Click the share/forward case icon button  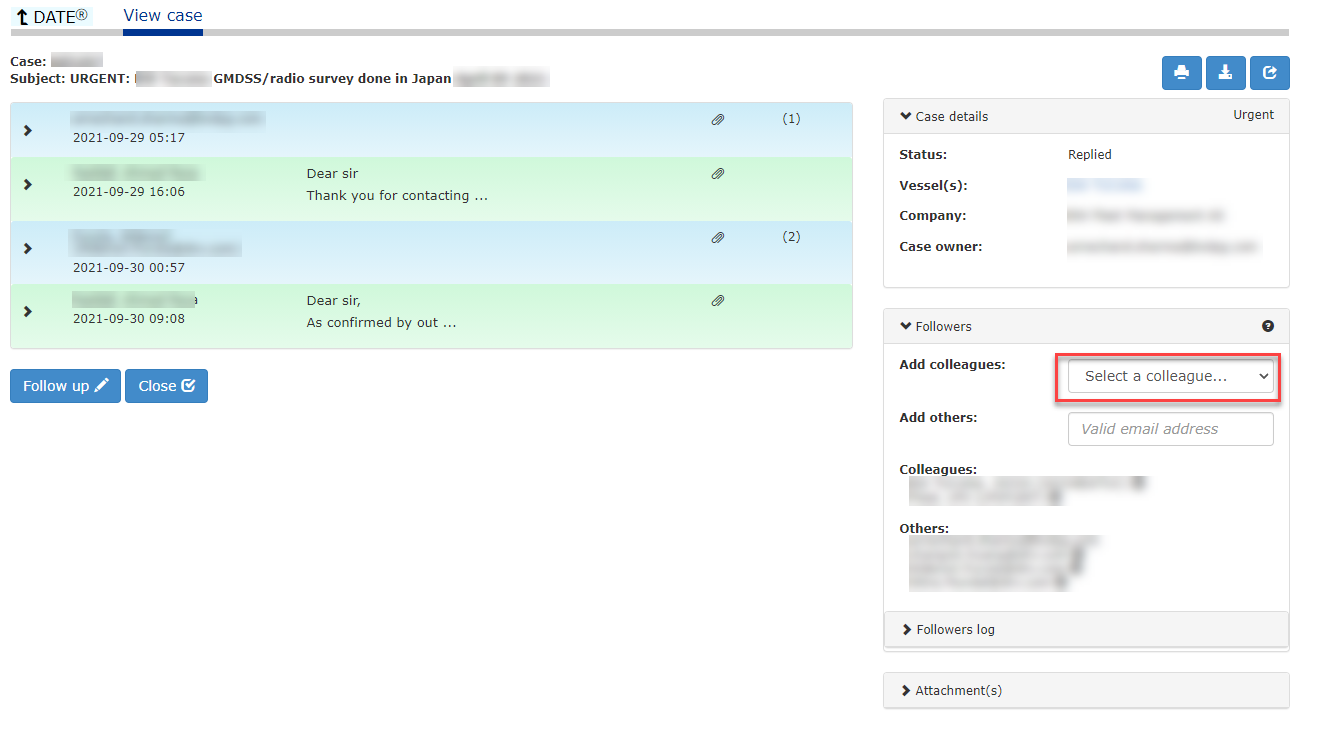pos(1270,73)
